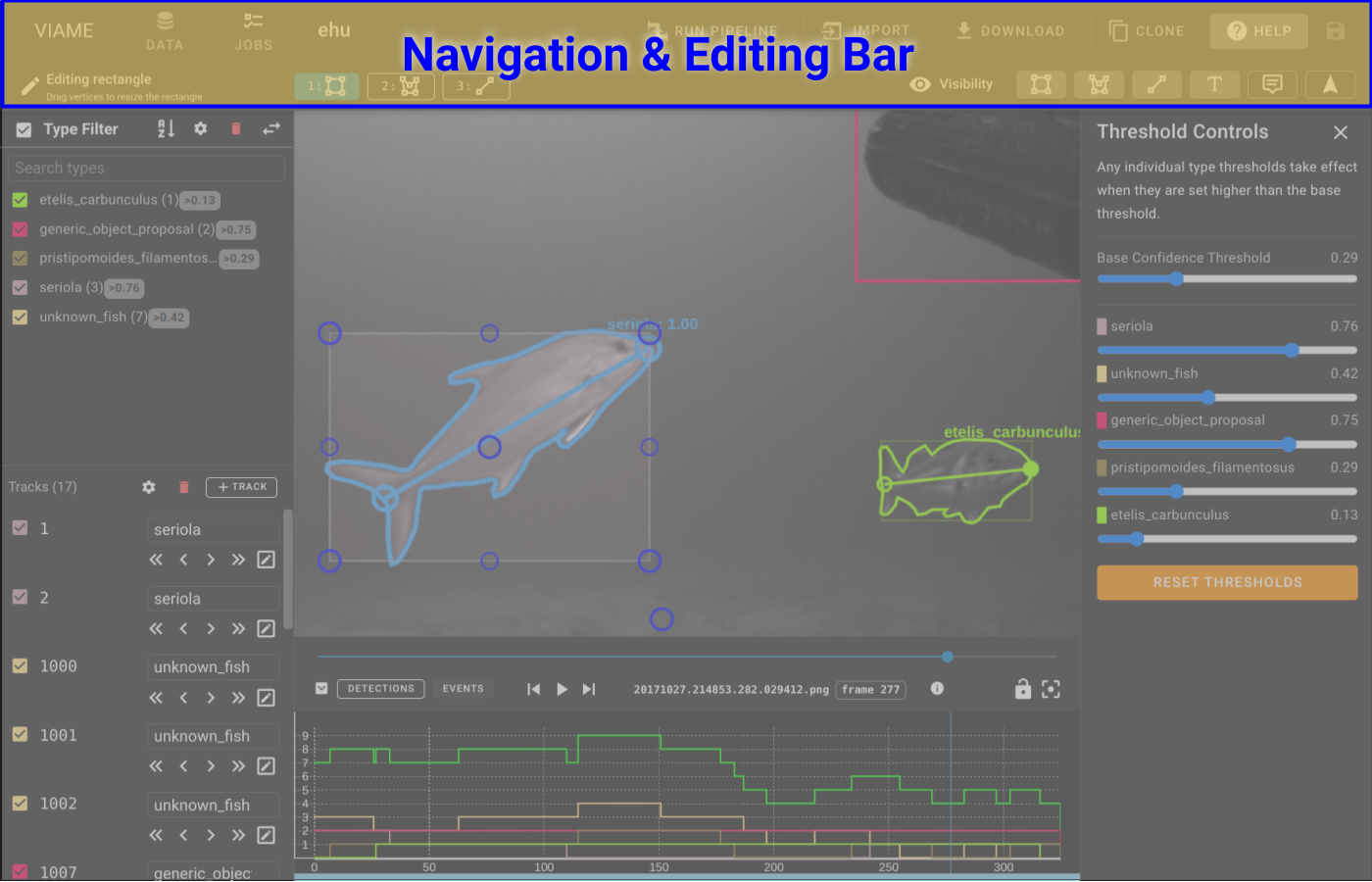Open Type Filter settings gear
This screenshot has height=882, width=1372.
click(x=201, y=128)
